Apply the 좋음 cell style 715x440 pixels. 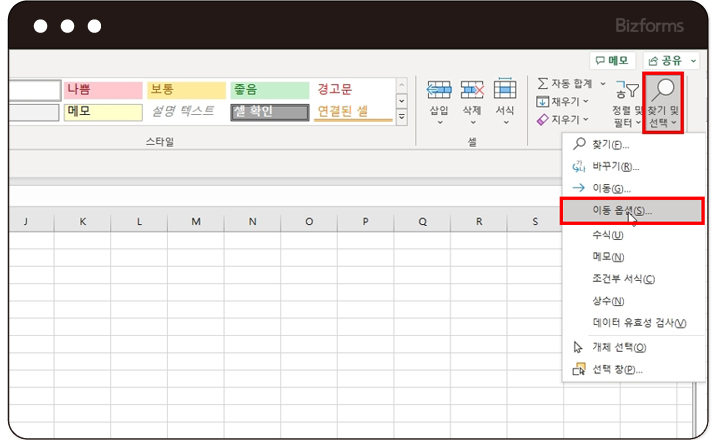click(x=269, y=90)
